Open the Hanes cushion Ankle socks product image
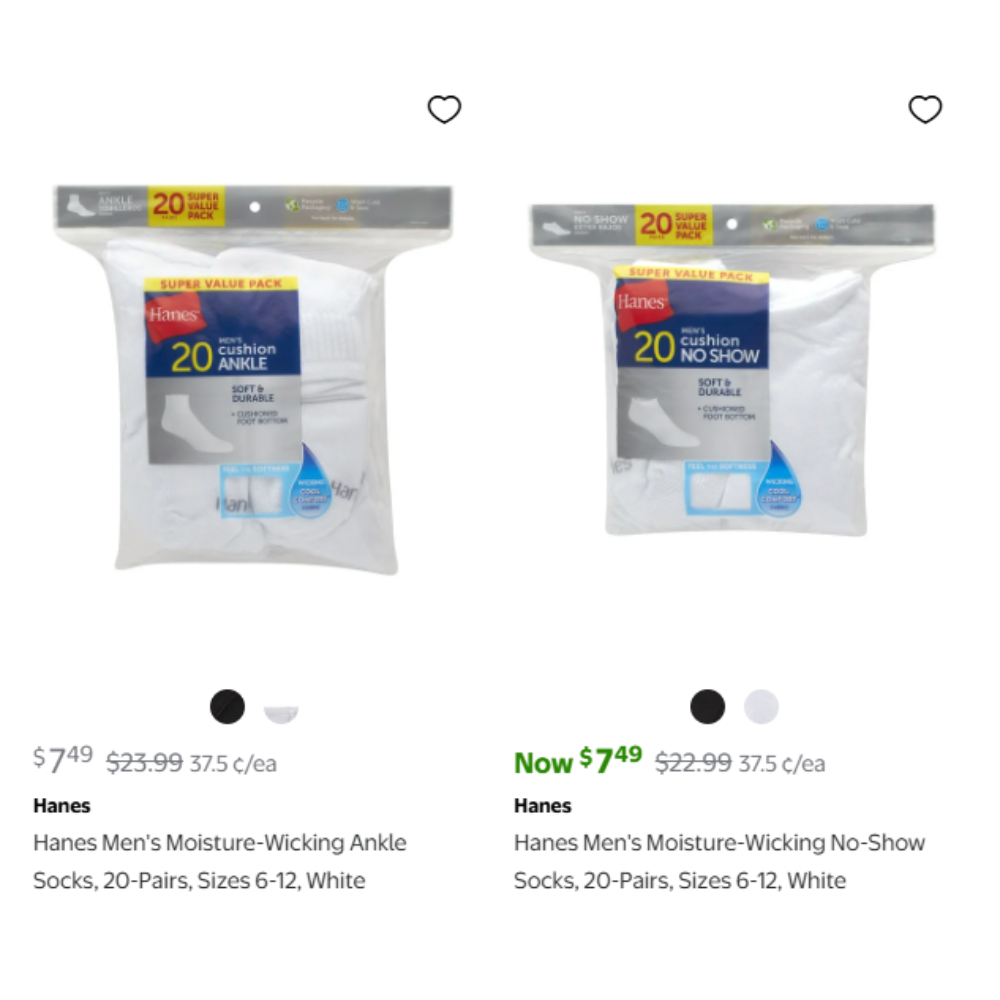This screenshot has height=1000, width=1000. click(253, 379)
